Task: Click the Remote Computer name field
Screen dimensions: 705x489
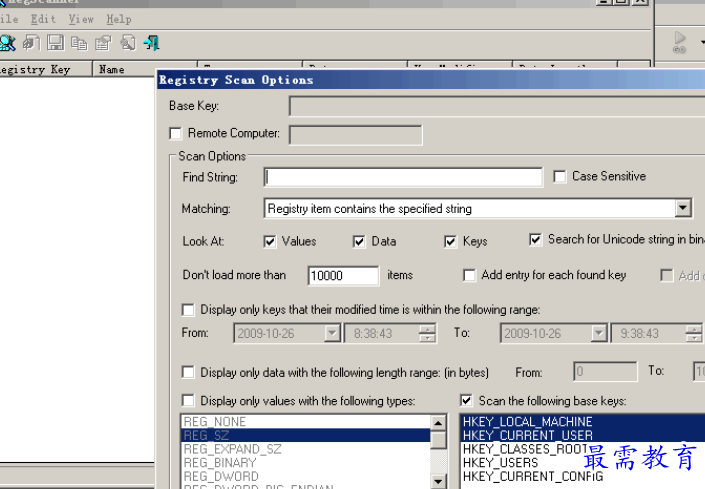Action: pos(356,135)
